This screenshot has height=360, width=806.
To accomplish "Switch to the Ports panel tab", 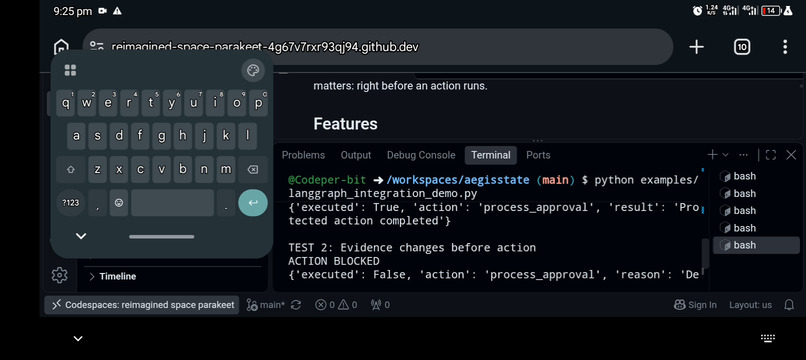I will 538,155.
